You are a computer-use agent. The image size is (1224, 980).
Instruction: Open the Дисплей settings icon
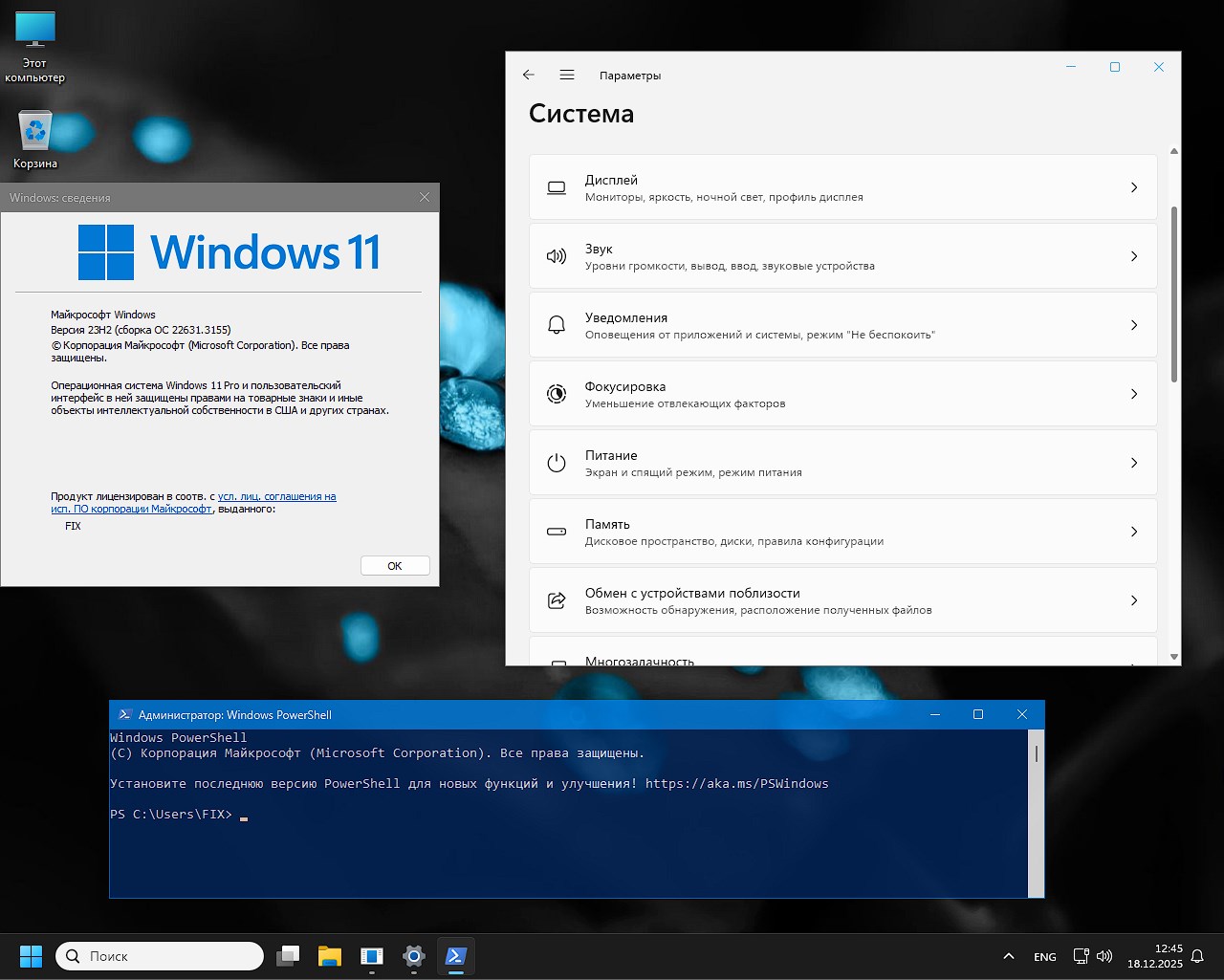(x=557, y=187)
